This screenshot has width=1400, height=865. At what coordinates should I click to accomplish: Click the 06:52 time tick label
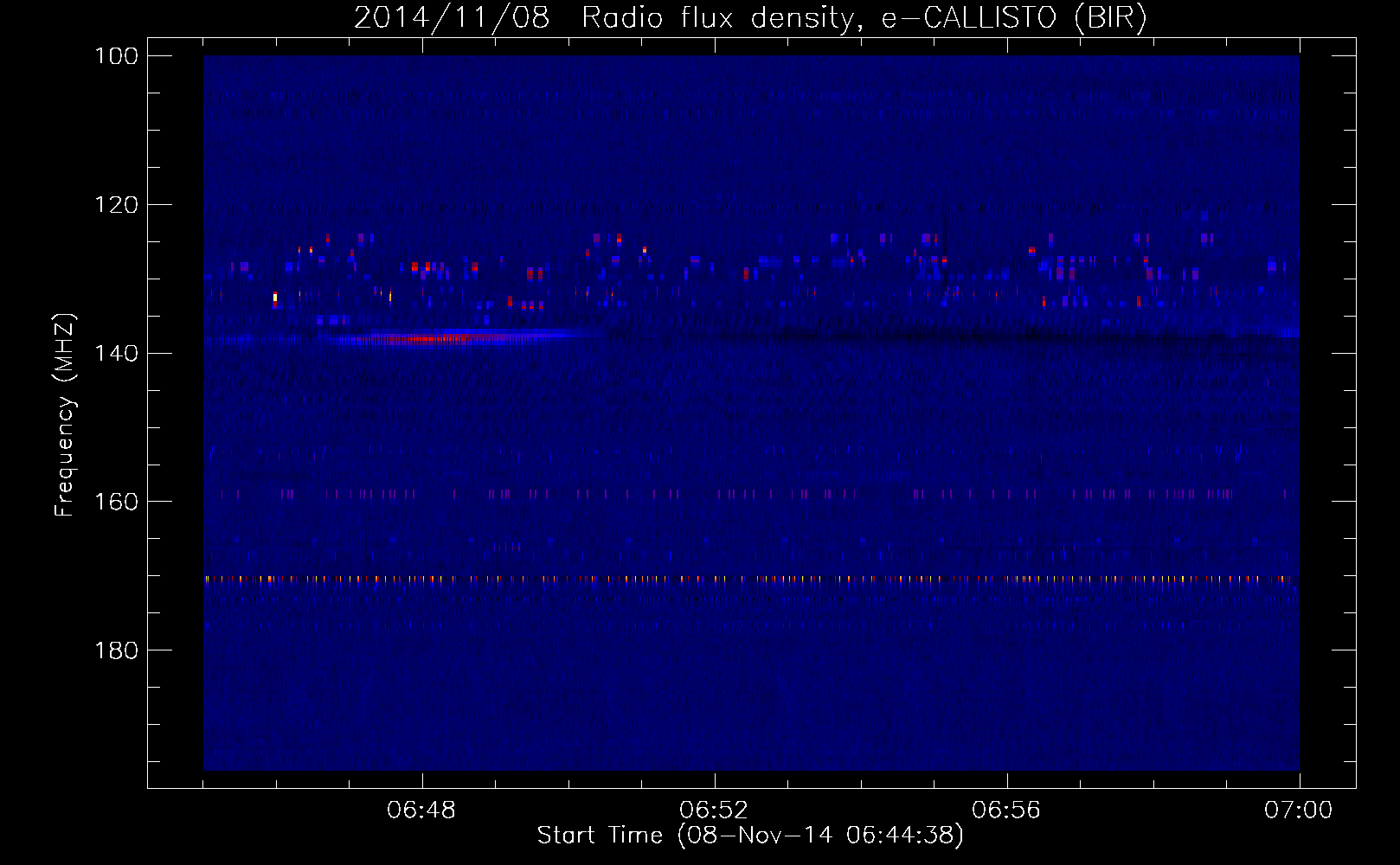tap(714, 811)
